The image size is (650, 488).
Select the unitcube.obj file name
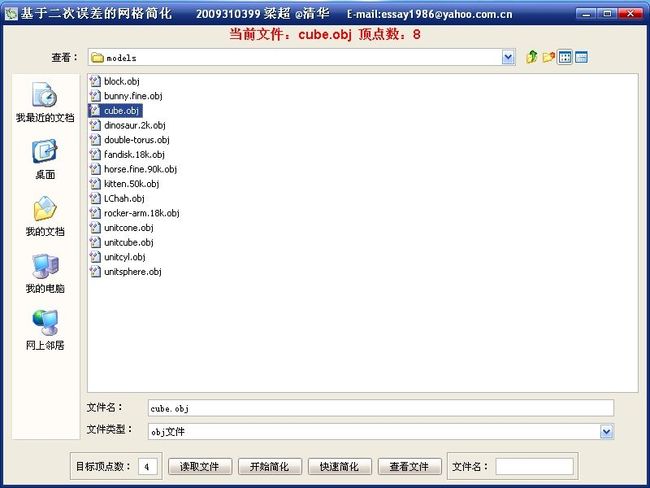(x=129, y=242)
